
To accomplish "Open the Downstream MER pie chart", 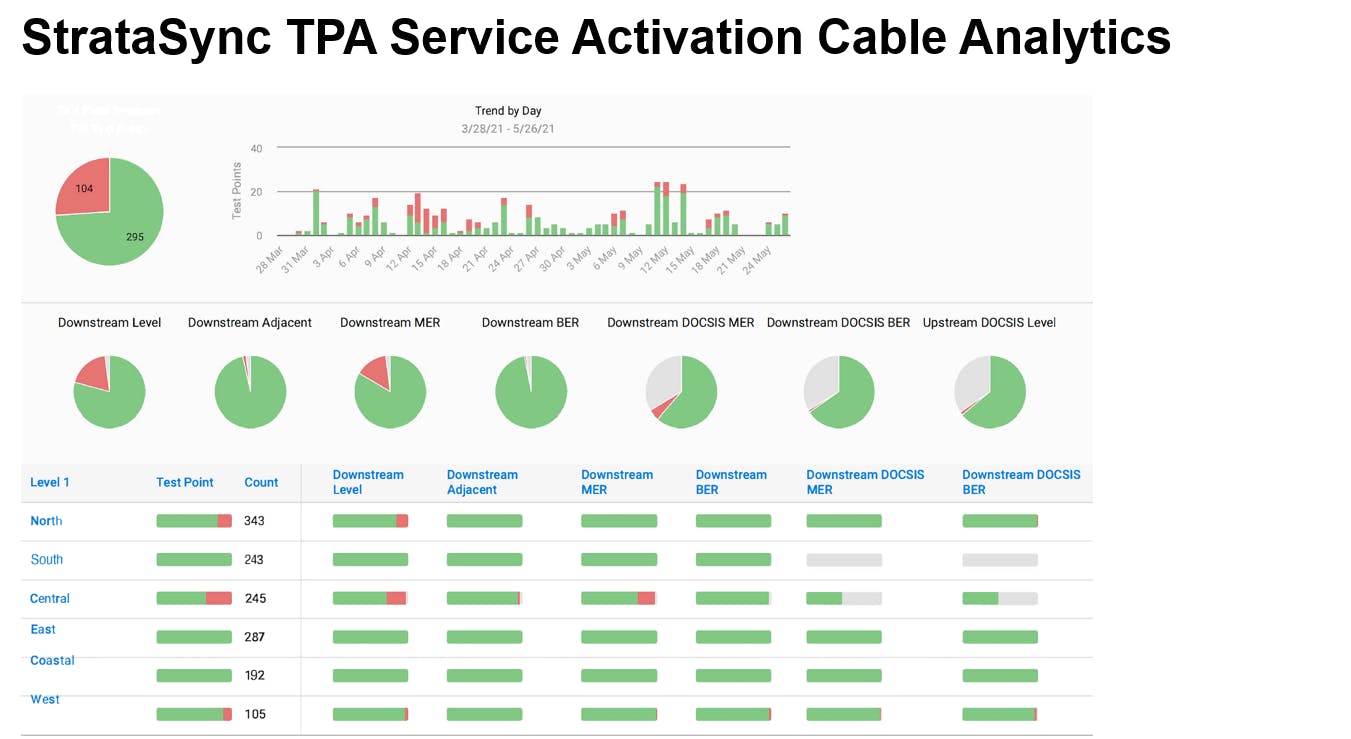I will pos(390,391).
